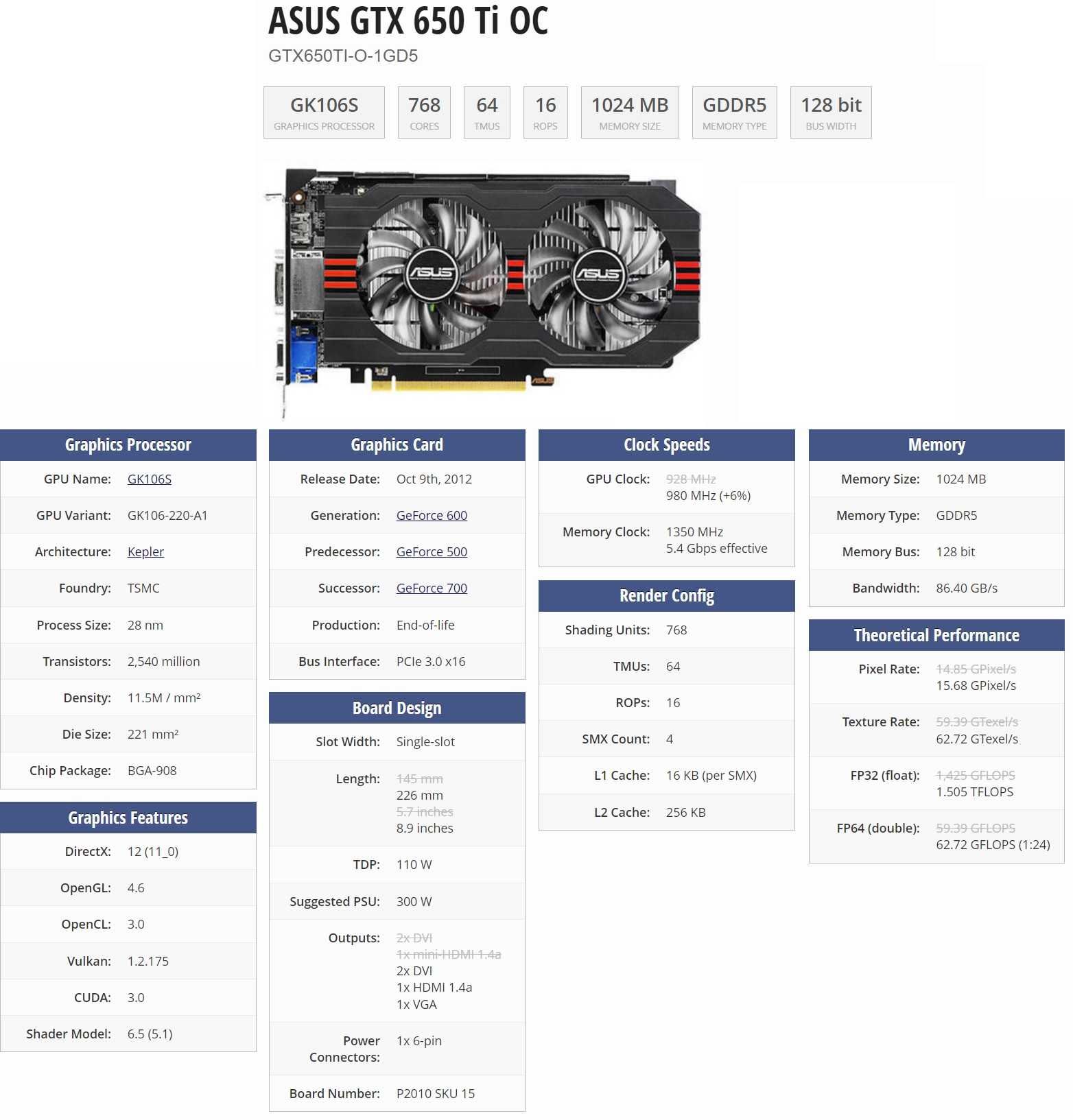Click the 1.505 TFLOPS FP32 value
This screenshot has height=1120, width=1073.
pyautogui.click(x=975, y=791)
